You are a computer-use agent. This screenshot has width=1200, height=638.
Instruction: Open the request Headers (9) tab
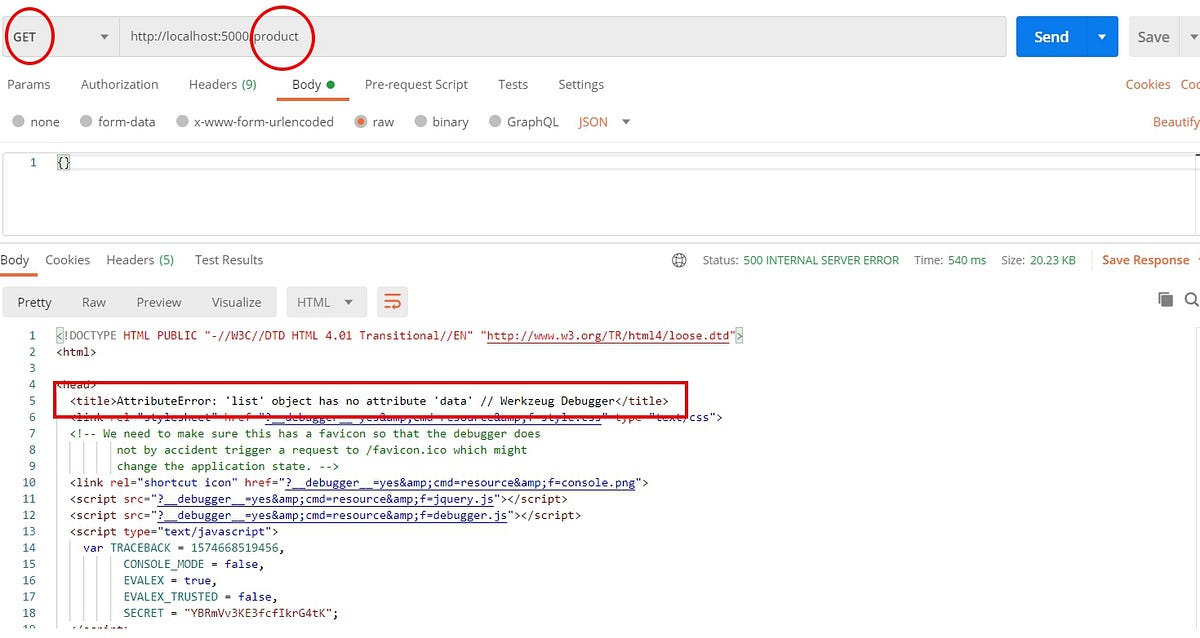222,85
